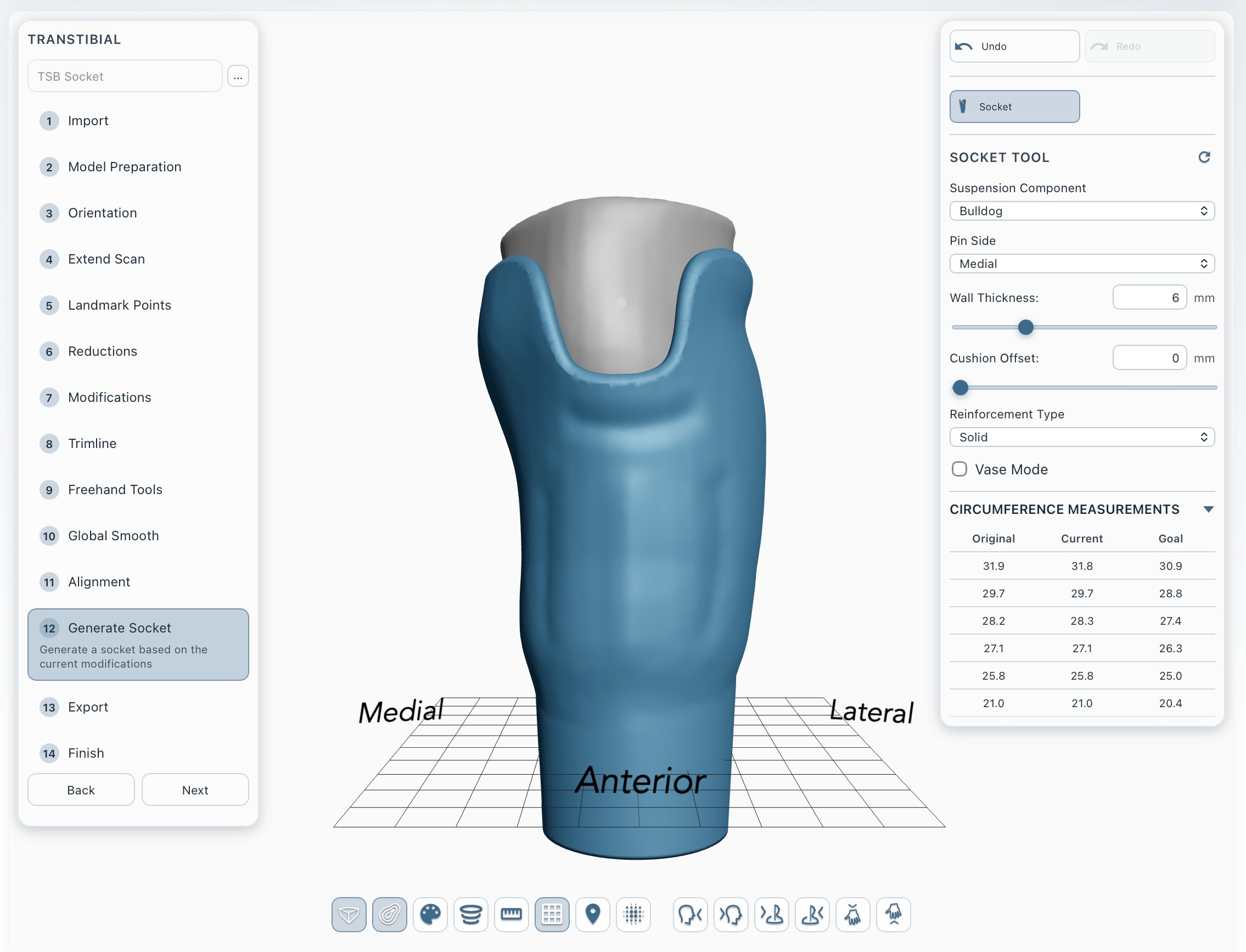Select the bottom-up view icon below the foot
Viewport: 1246px width, 952px height.
[894, 914]
